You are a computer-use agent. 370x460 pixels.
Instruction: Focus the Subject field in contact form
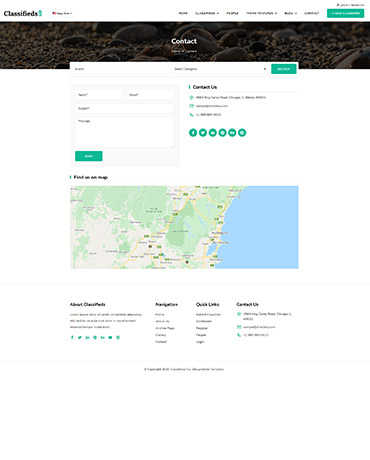124,108
